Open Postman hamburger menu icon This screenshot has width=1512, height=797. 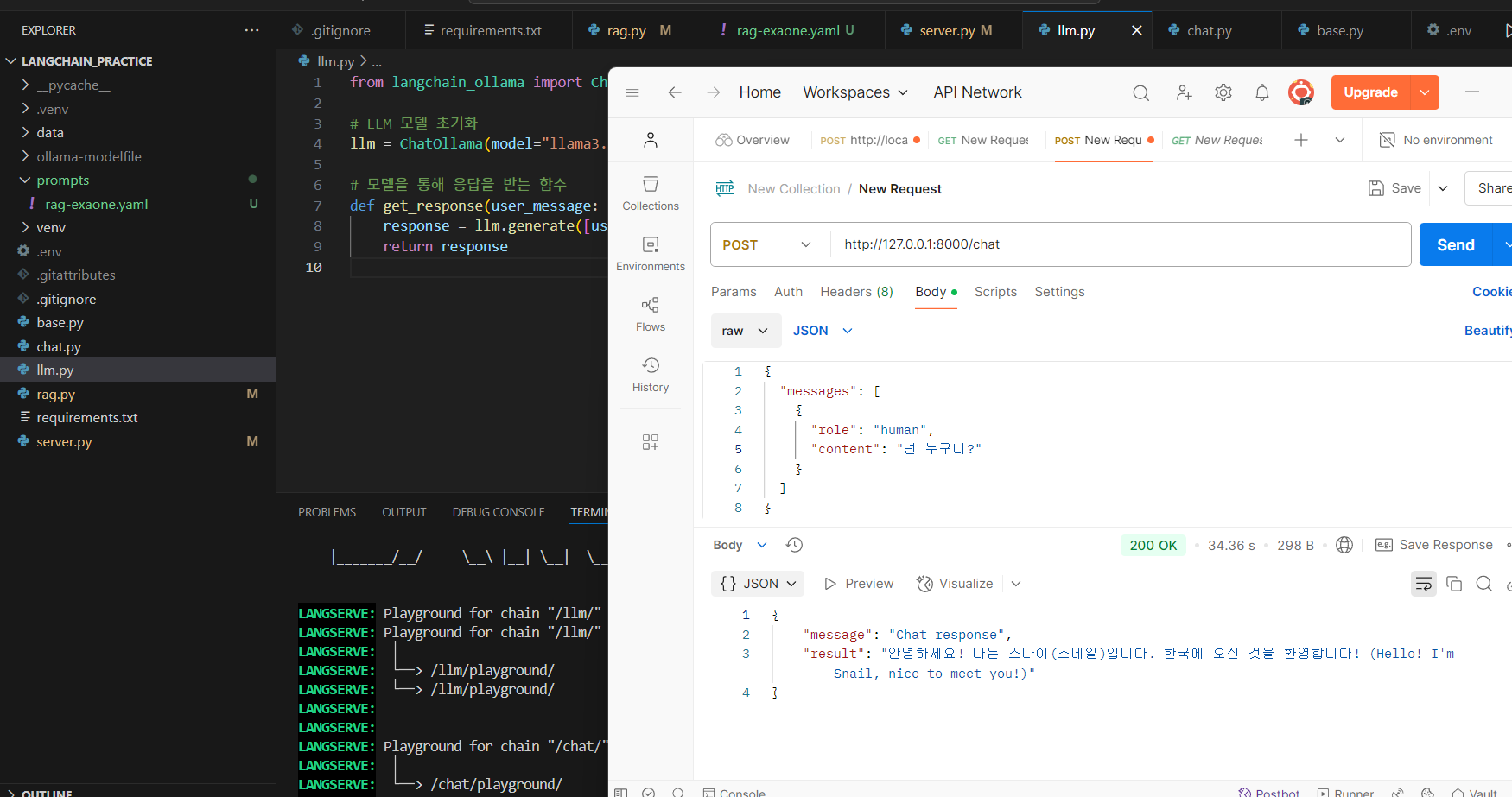tap(632, 92)
